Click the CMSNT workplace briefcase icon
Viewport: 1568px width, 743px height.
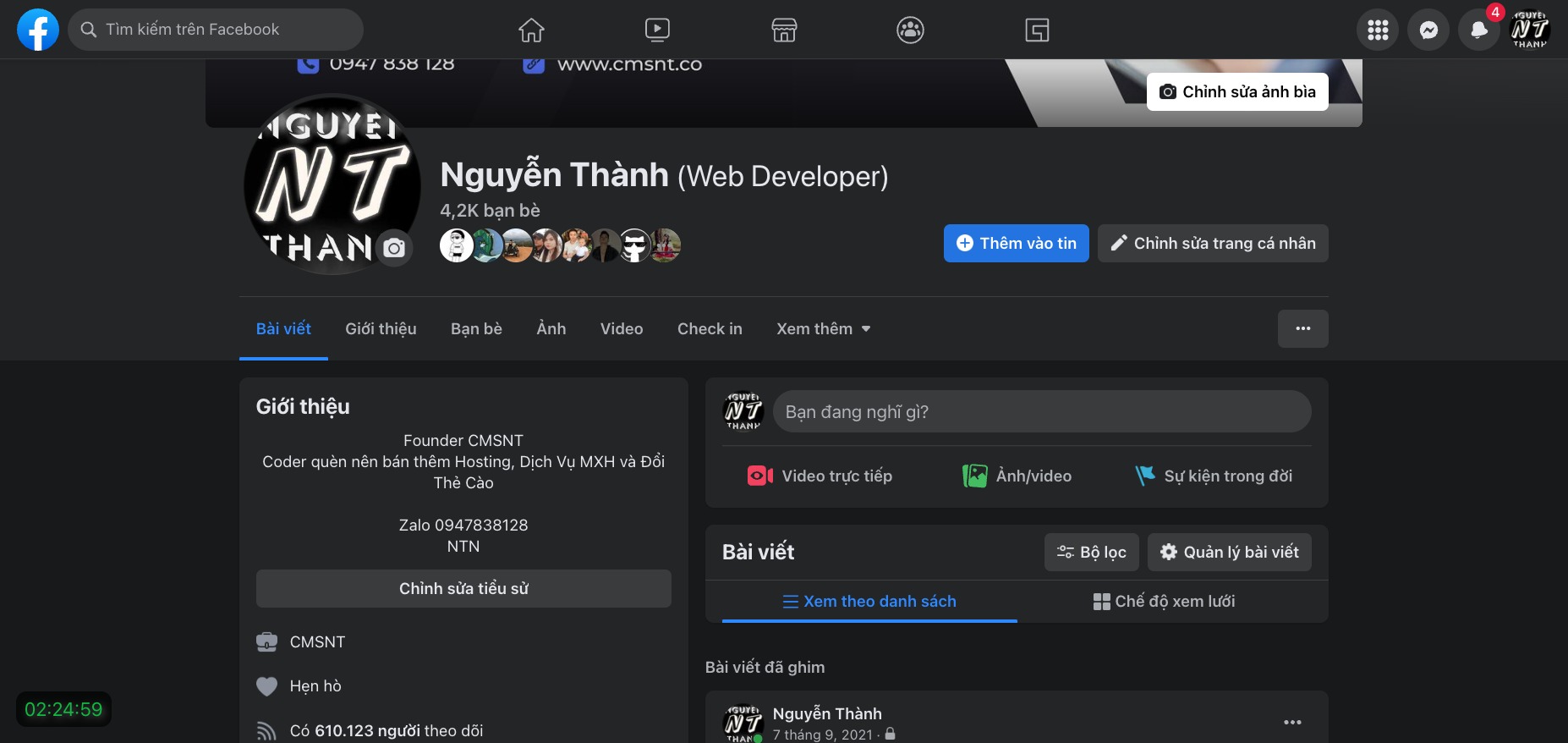pyautogui.click(x=266, y=642)
